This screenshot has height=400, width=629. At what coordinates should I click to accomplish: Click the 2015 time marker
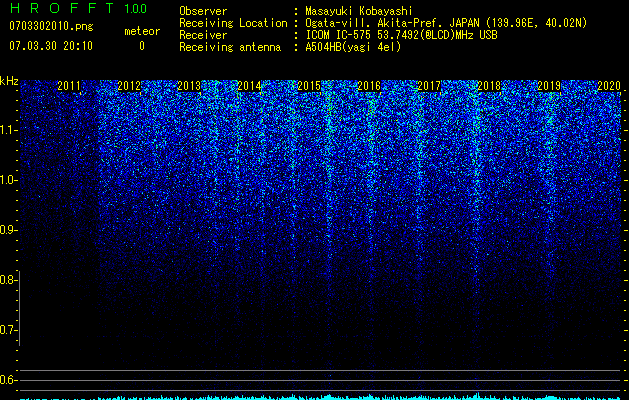(x=309, y=86)
